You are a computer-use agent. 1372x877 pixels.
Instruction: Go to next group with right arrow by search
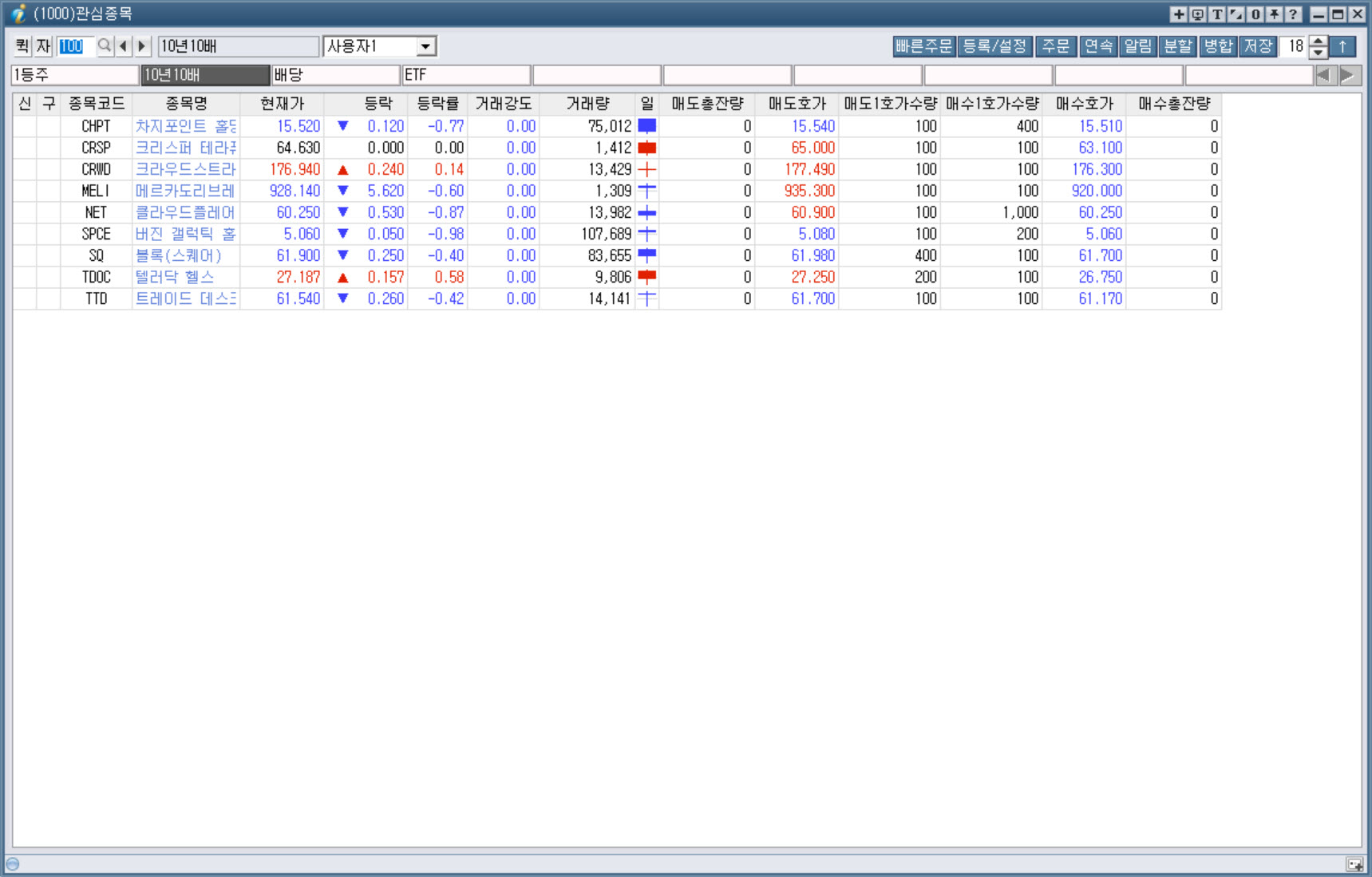pos(142,46)
